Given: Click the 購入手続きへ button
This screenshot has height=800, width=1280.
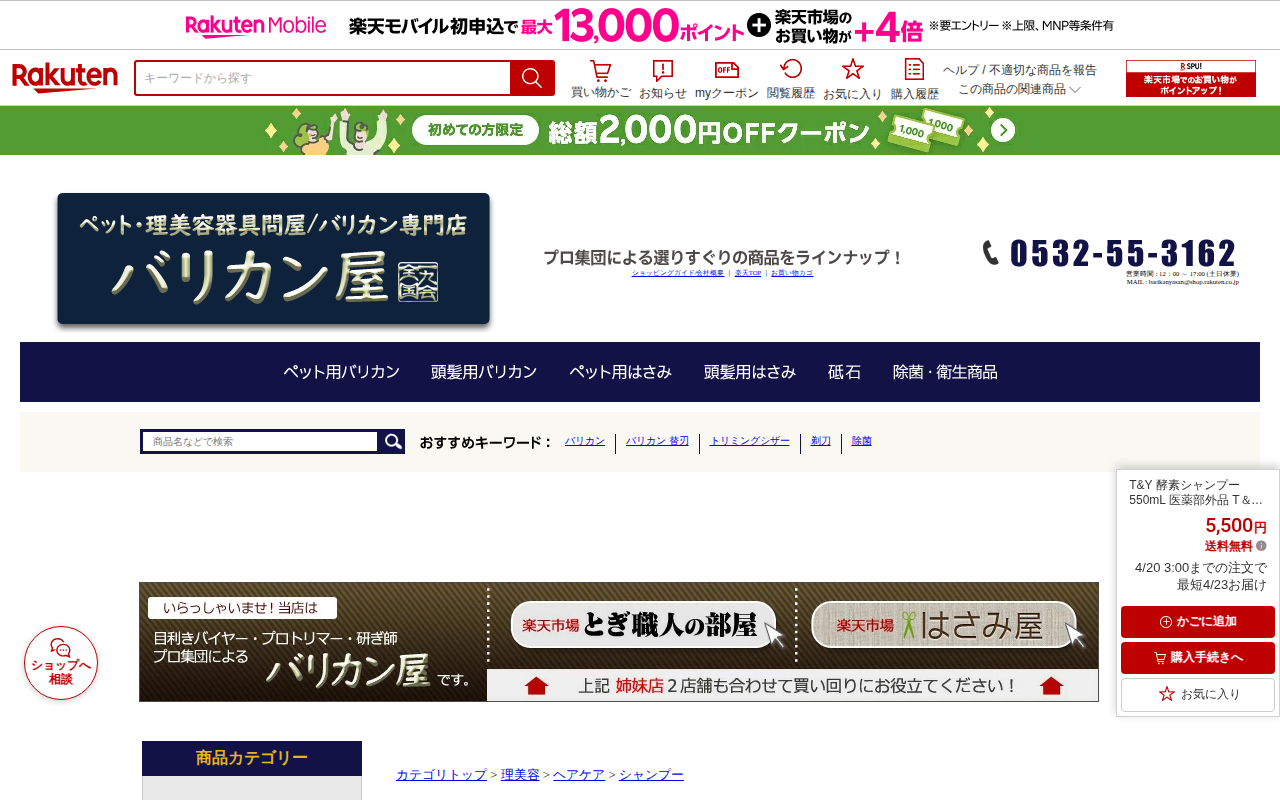Looking at the screenshot, I should pos(1198,658).
